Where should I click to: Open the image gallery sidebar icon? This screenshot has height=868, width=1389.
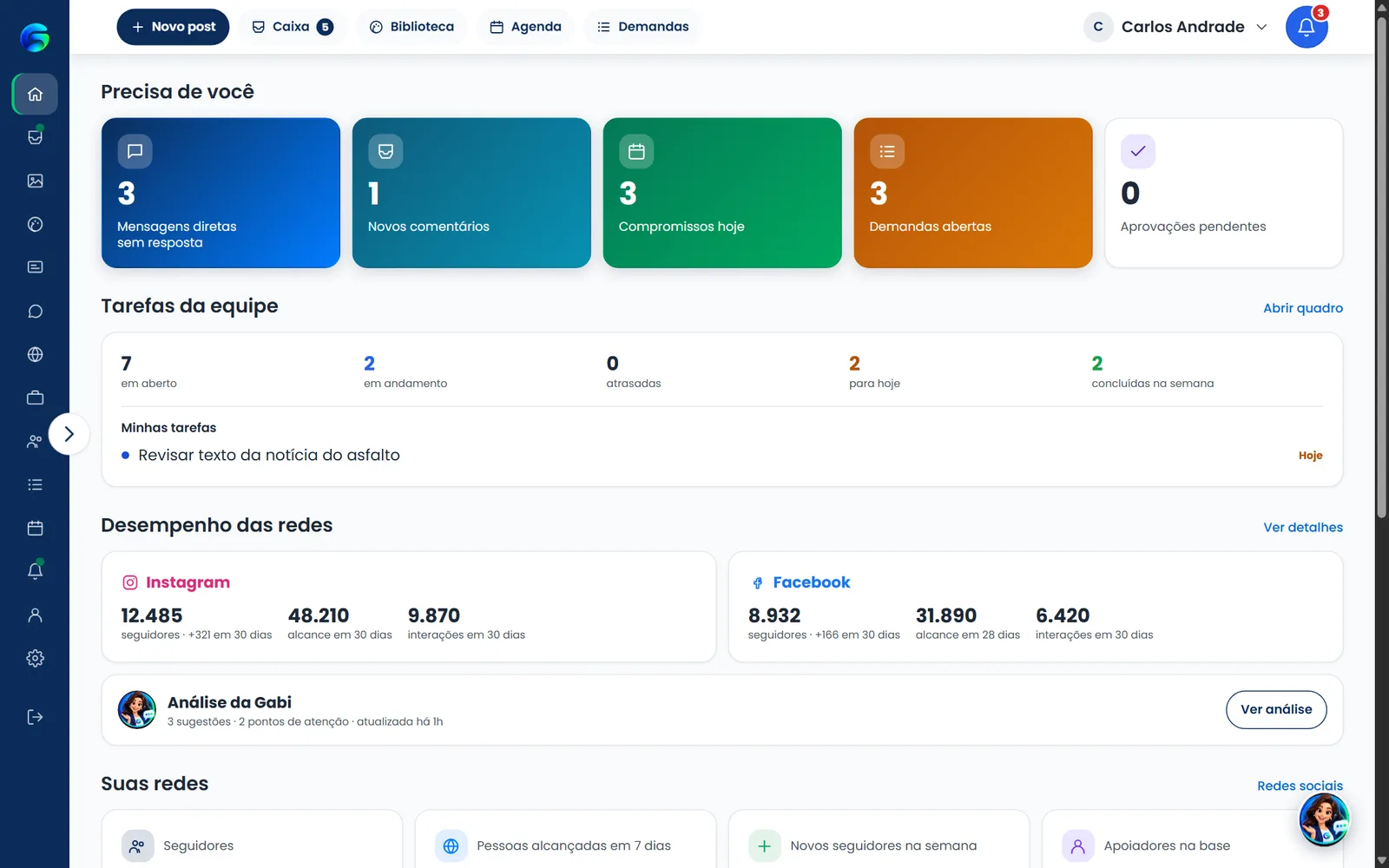pyautogui.click(x=35, y=181)
